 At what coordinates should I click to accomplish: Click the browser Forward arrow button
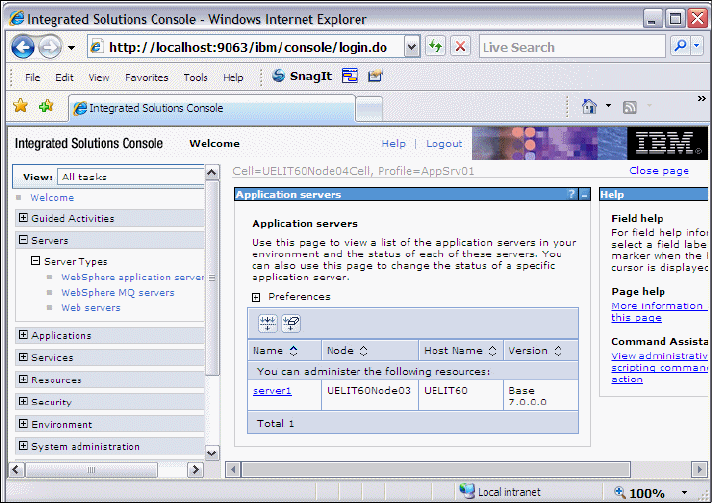click(50, 47)
